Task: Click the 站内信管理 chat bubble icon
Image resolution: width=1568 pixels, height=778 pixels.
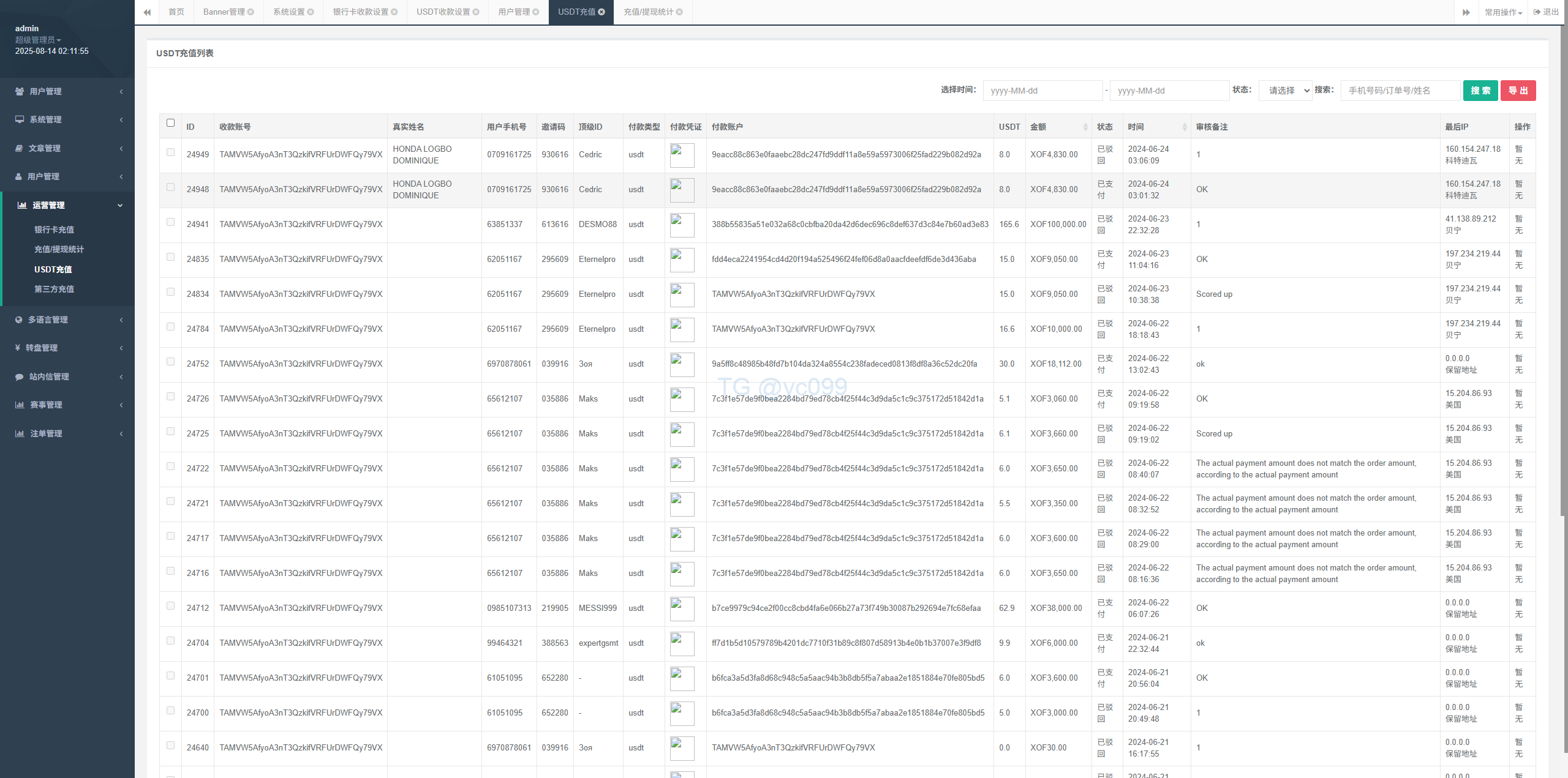Action: pos(20,376)
